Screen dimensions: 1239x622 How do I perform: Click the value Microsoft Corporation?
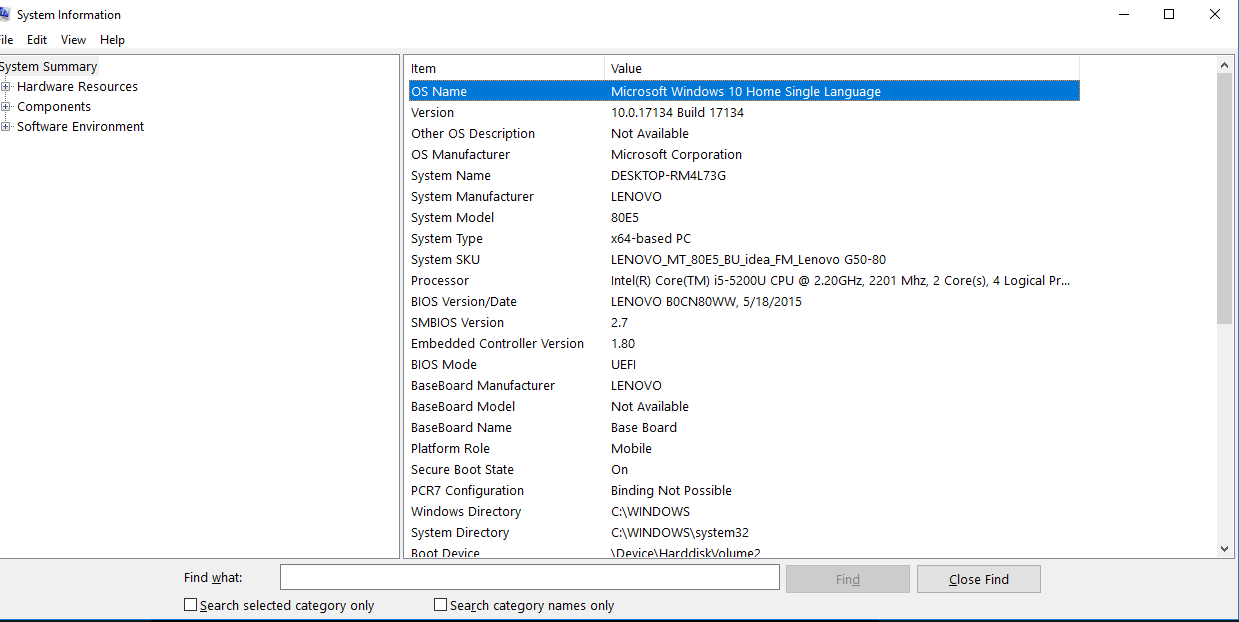coord(676,155)
